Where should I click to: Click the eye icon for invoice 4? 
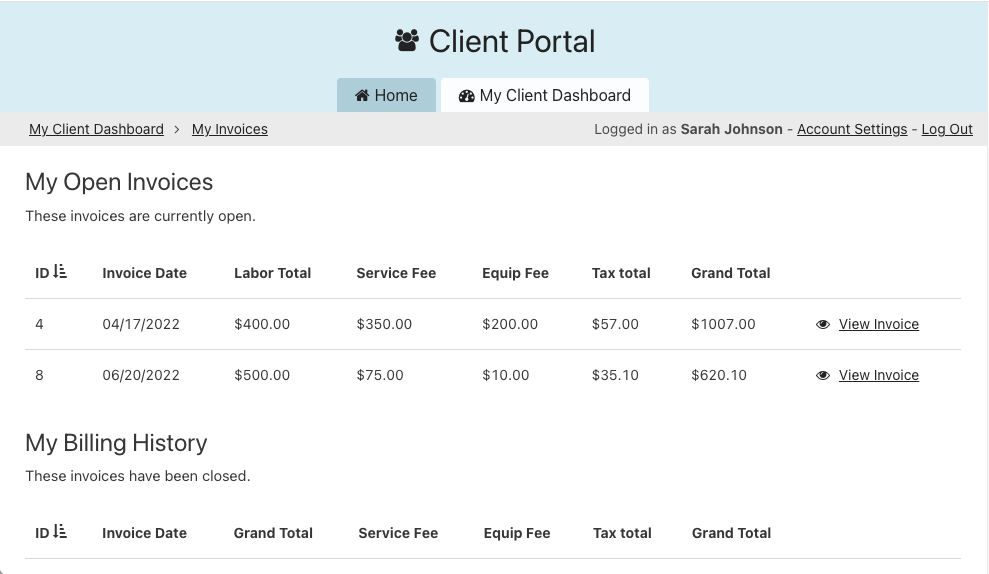(x=823, y=324)
